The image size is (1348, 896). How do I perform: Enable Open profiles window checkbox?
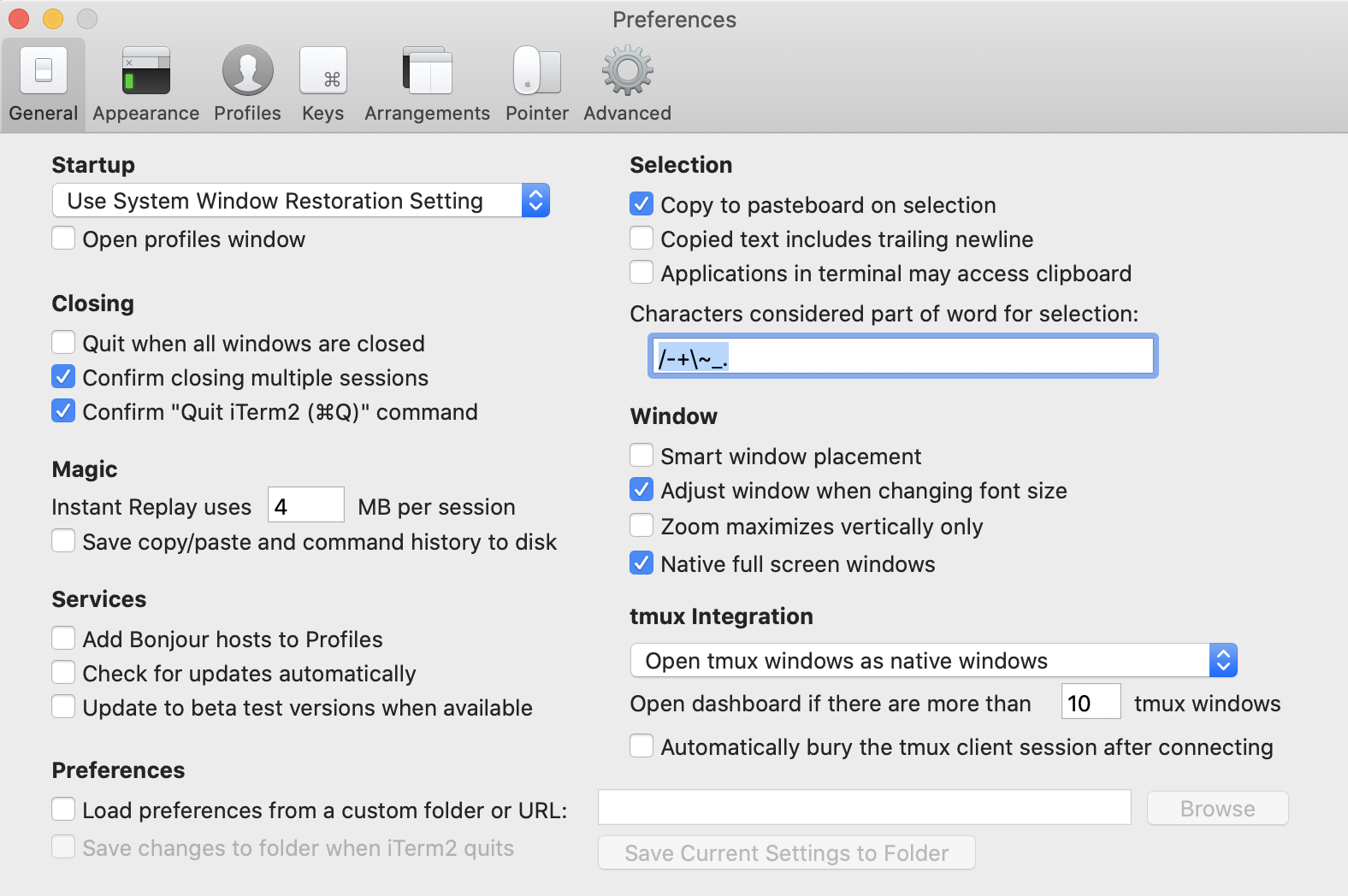pos(63,238)
